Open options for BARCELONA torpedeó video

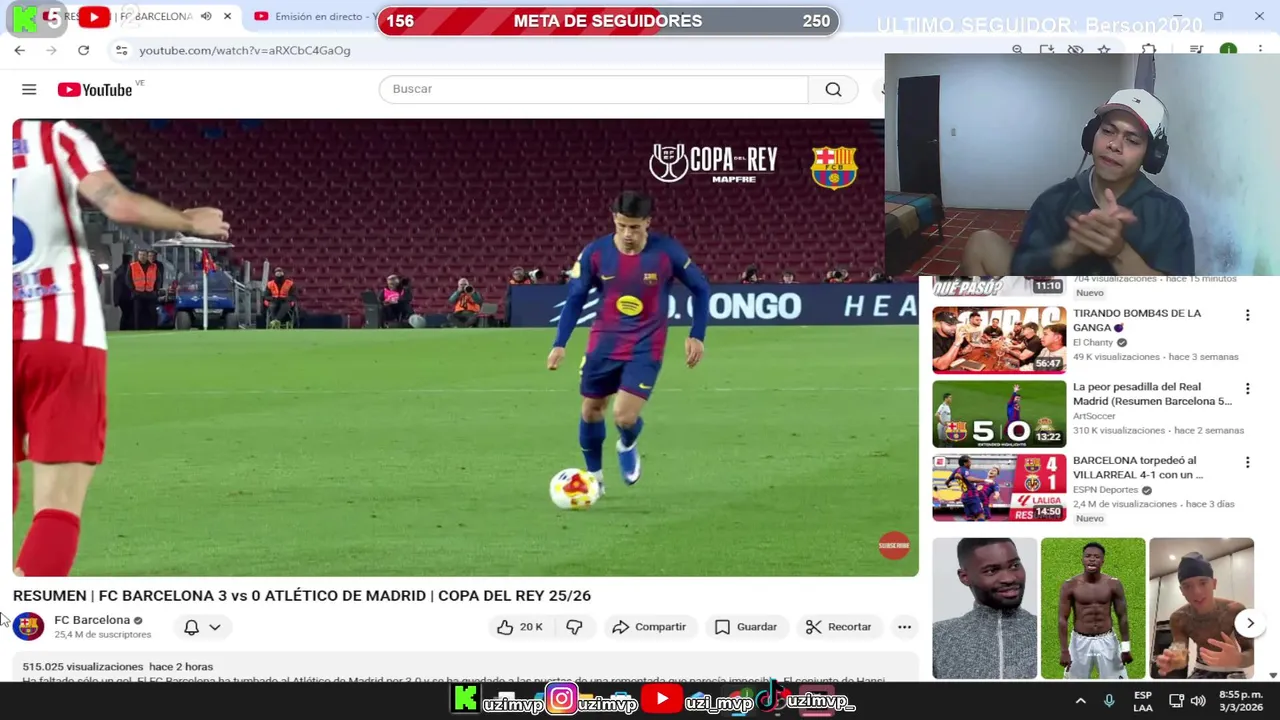pos(1247,463)
